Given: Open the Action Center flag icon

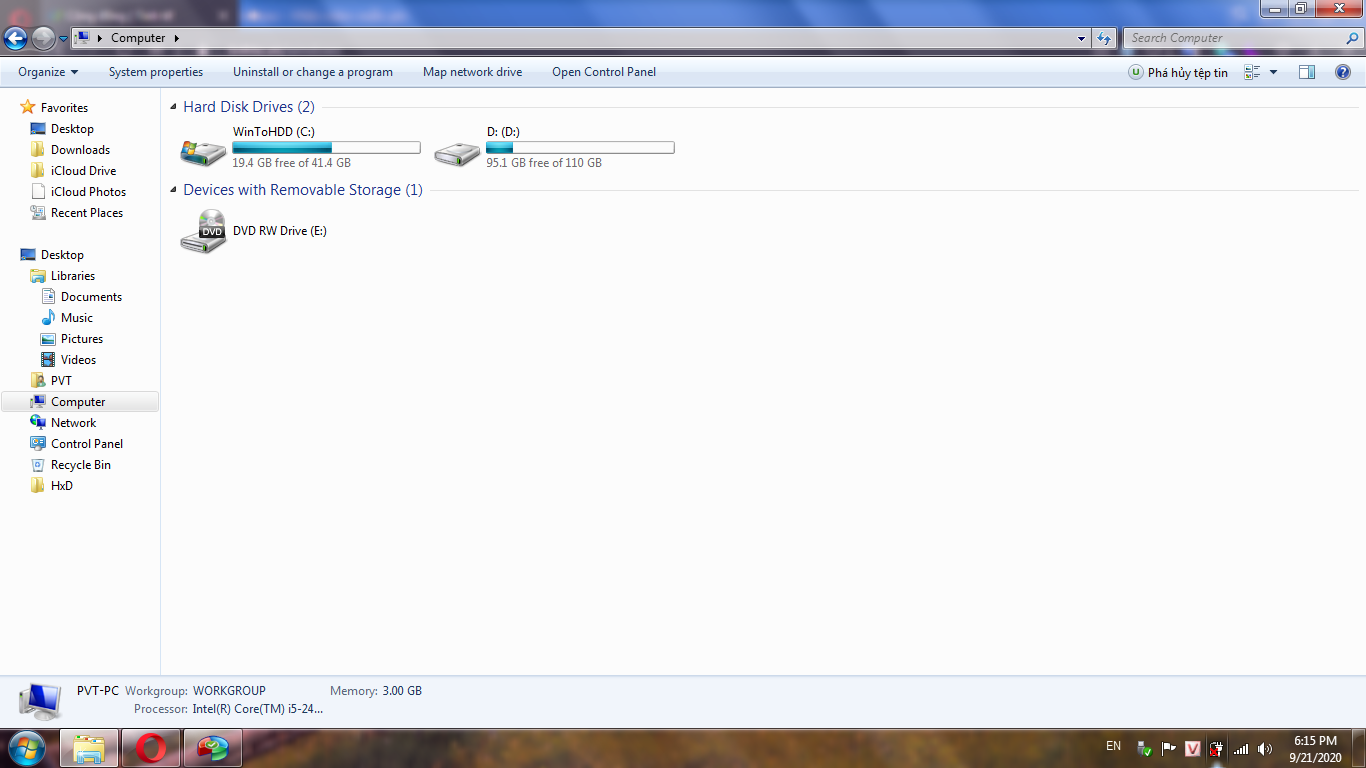Looking at the screenshot, I should 1168,748.
